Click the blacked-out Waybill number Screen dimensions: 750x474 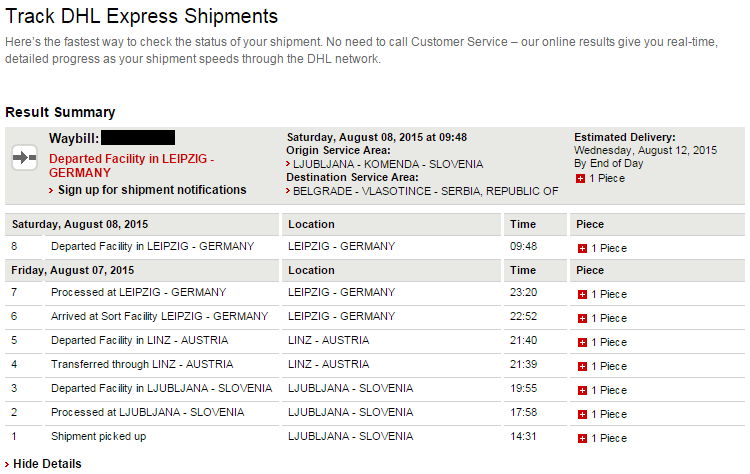click(138, 138)
